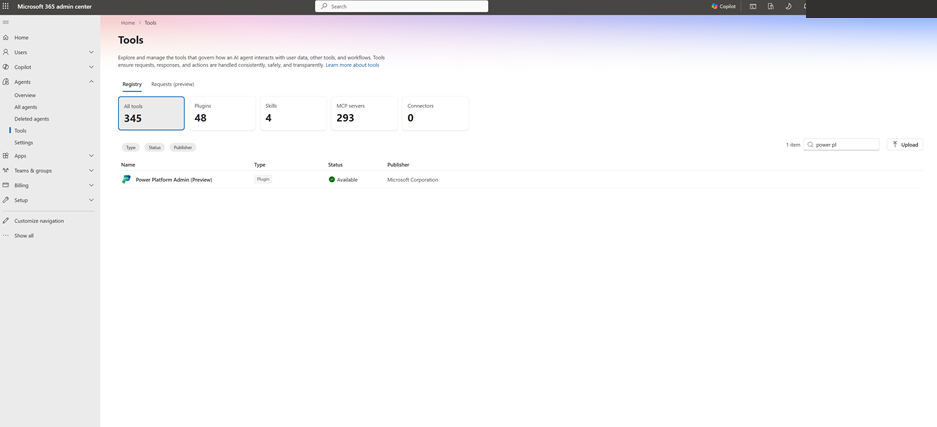
Task: Expand the Teams & groups section
Action: 91,171
